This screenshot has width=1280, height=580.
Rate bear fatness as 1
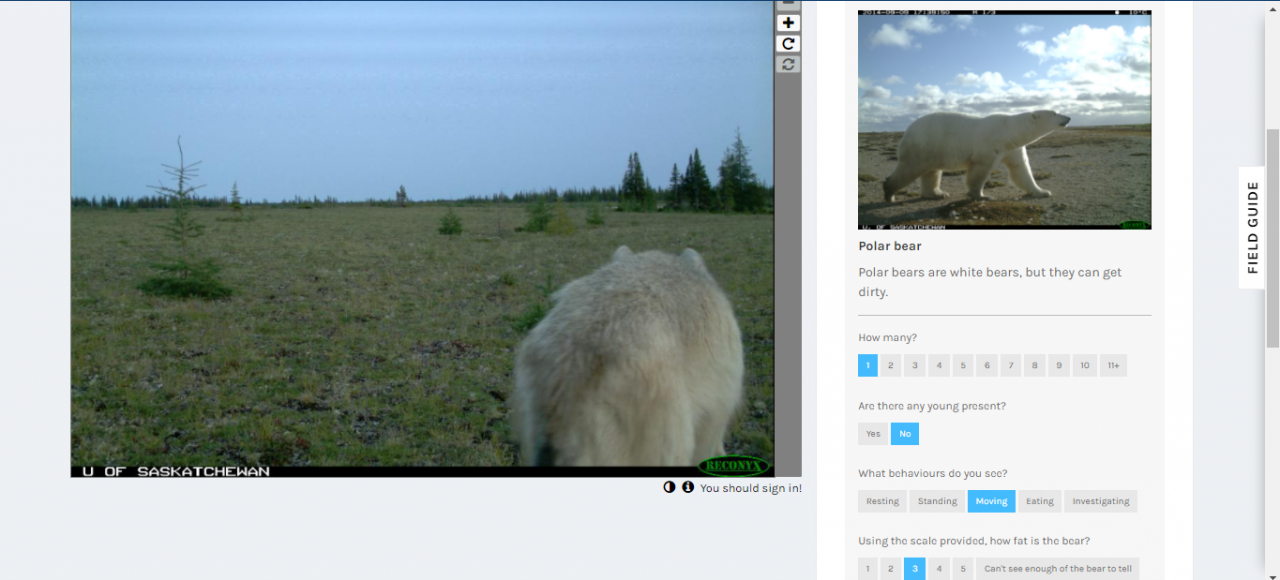click(868, 569)
